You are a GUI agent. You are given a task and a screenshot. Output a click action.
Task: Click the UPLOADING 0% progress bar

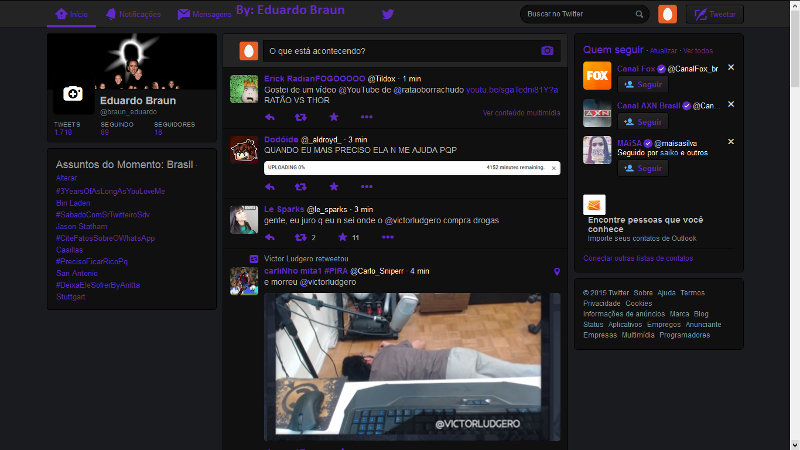[x=412, y=168]
